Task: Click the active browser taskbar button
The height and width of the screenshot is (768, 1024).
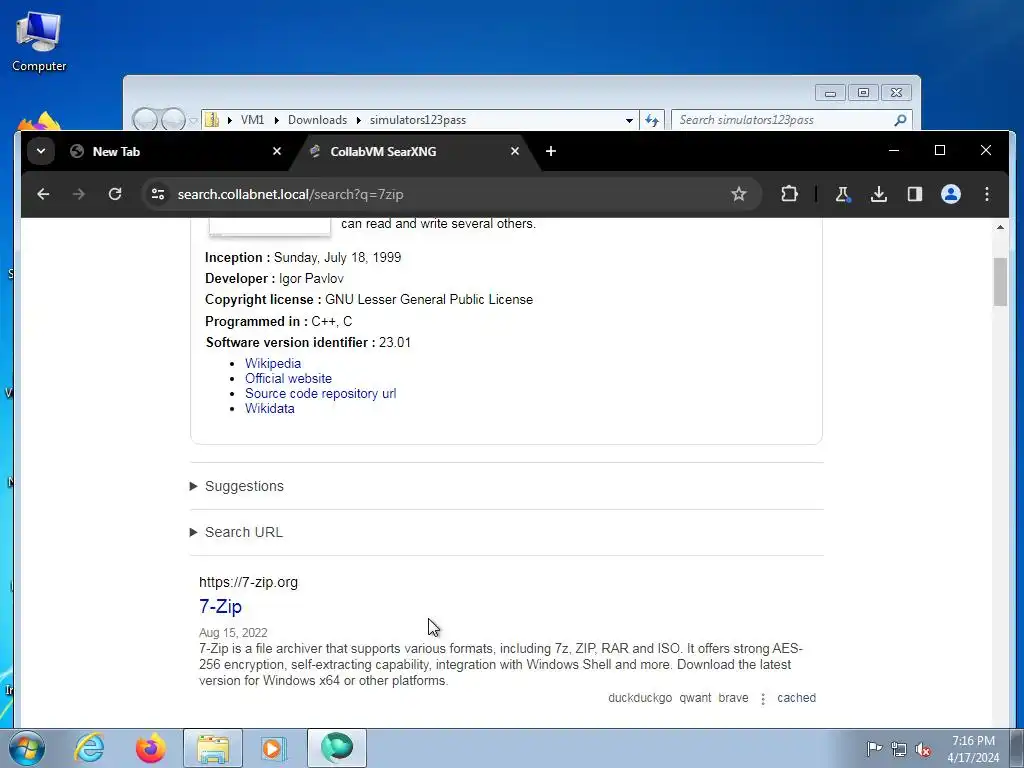Action: [337, 748]
